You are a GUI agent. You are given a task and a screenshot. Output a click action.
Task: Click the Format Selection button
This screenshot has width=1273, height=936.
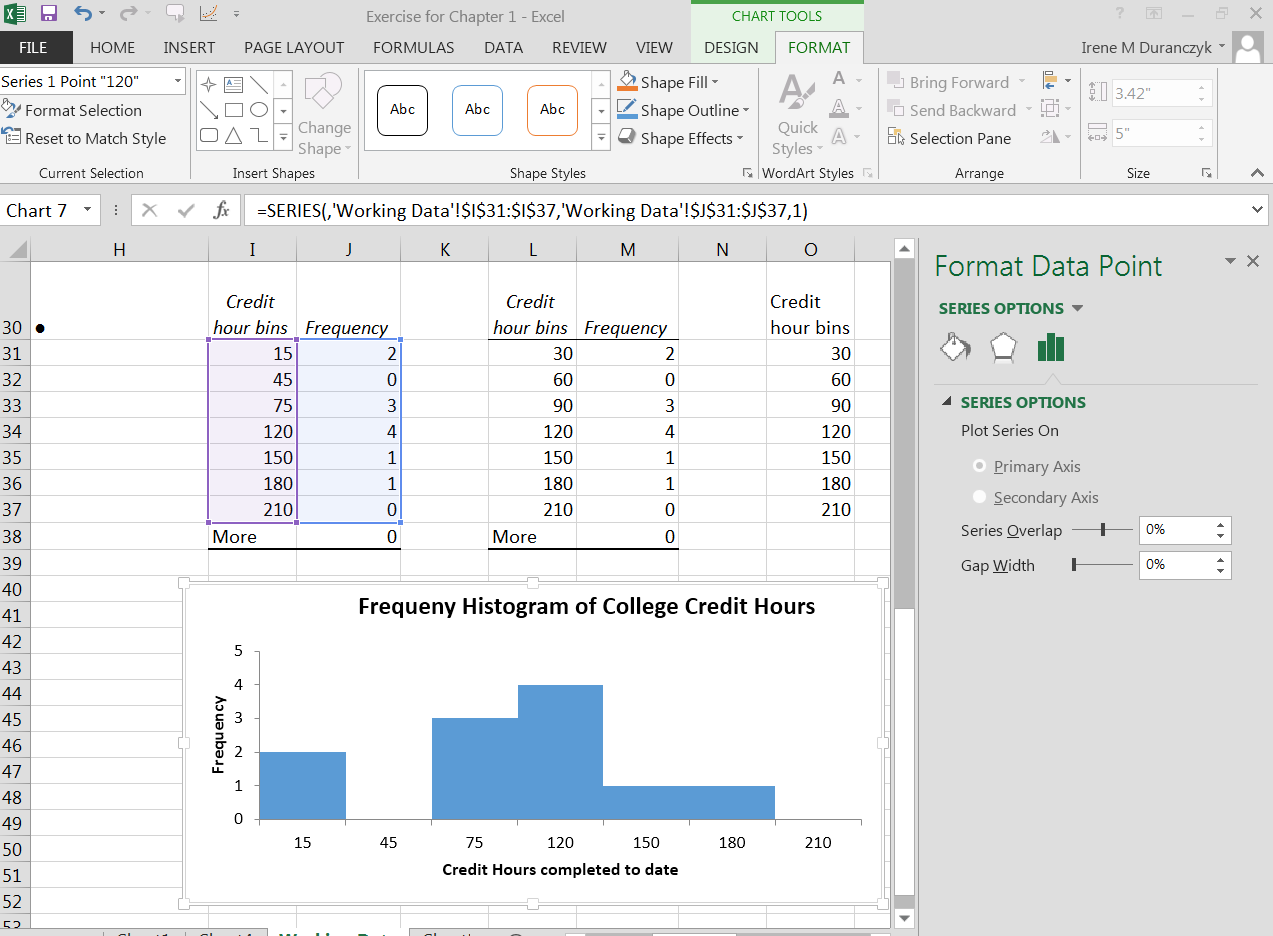click(72, 110)
